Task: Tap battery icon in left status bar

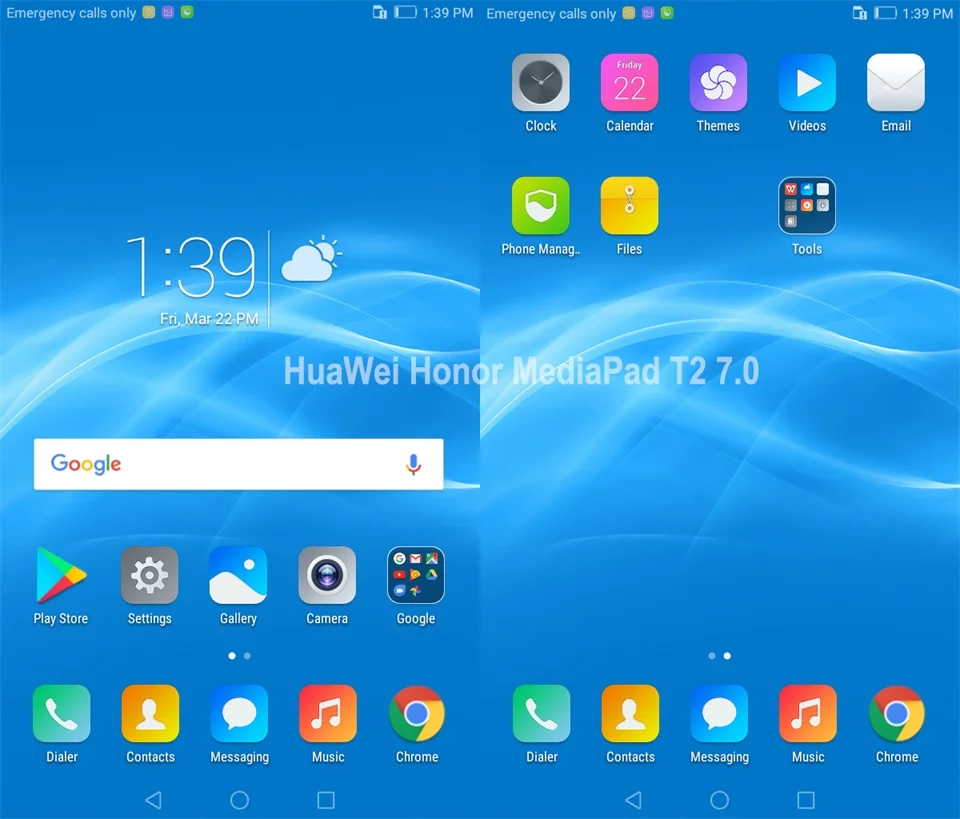Action: point(405,12)
